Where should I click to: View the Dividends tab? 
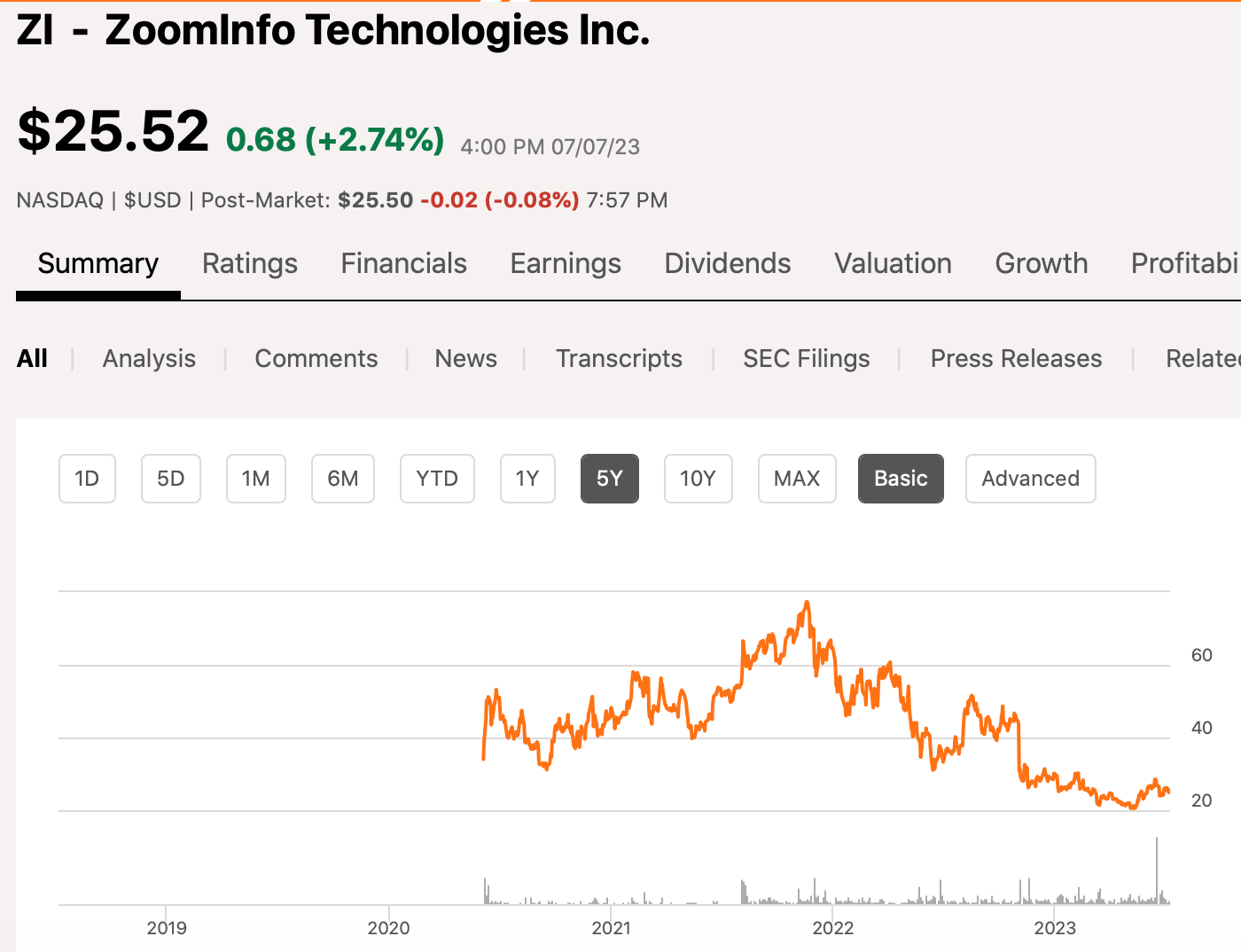(728, 263)
